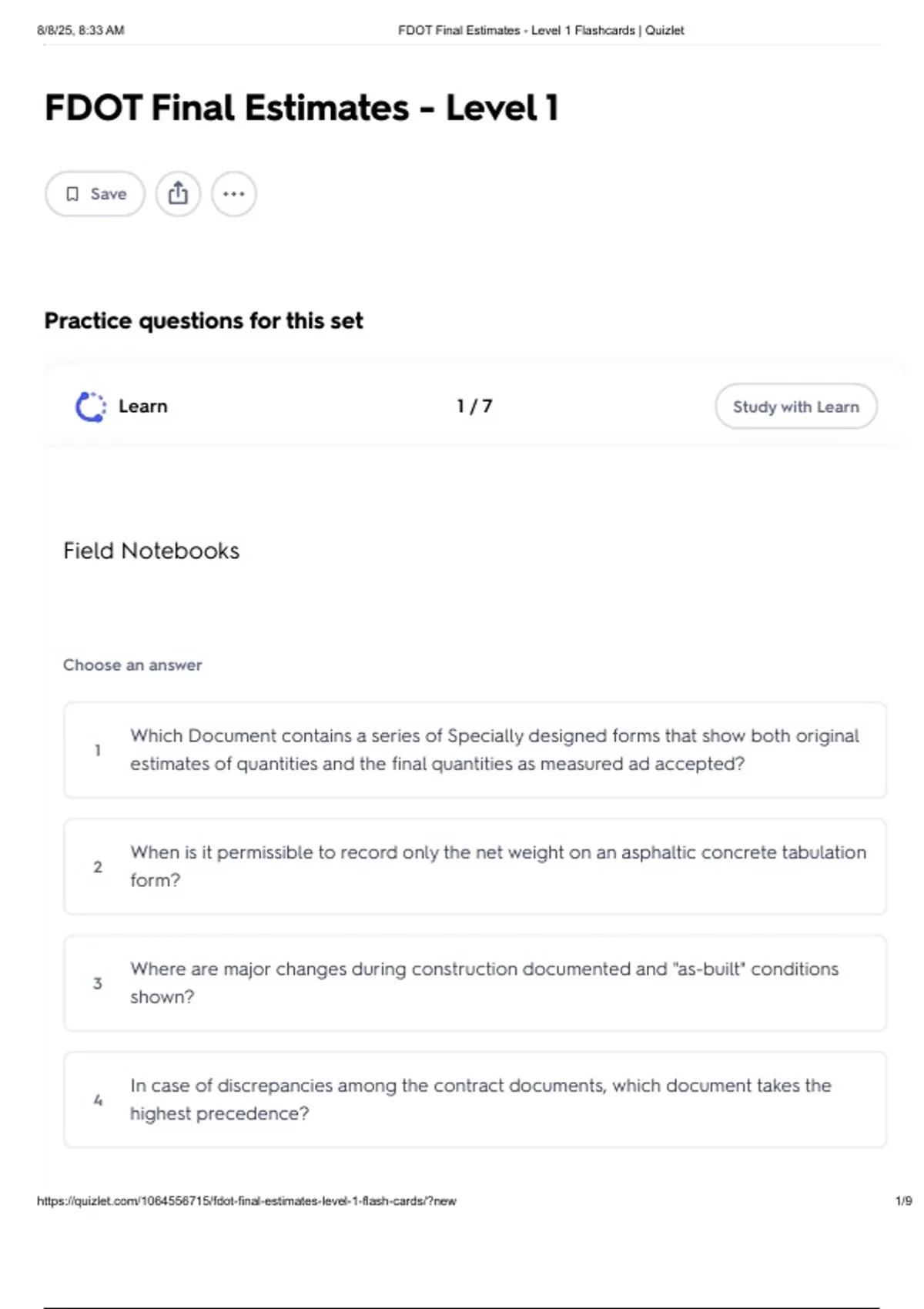Image resolution: width=924 pixels, height=1309 pixels.
Task: Select the answer about specially designed forms
Action: pos(475,750)
